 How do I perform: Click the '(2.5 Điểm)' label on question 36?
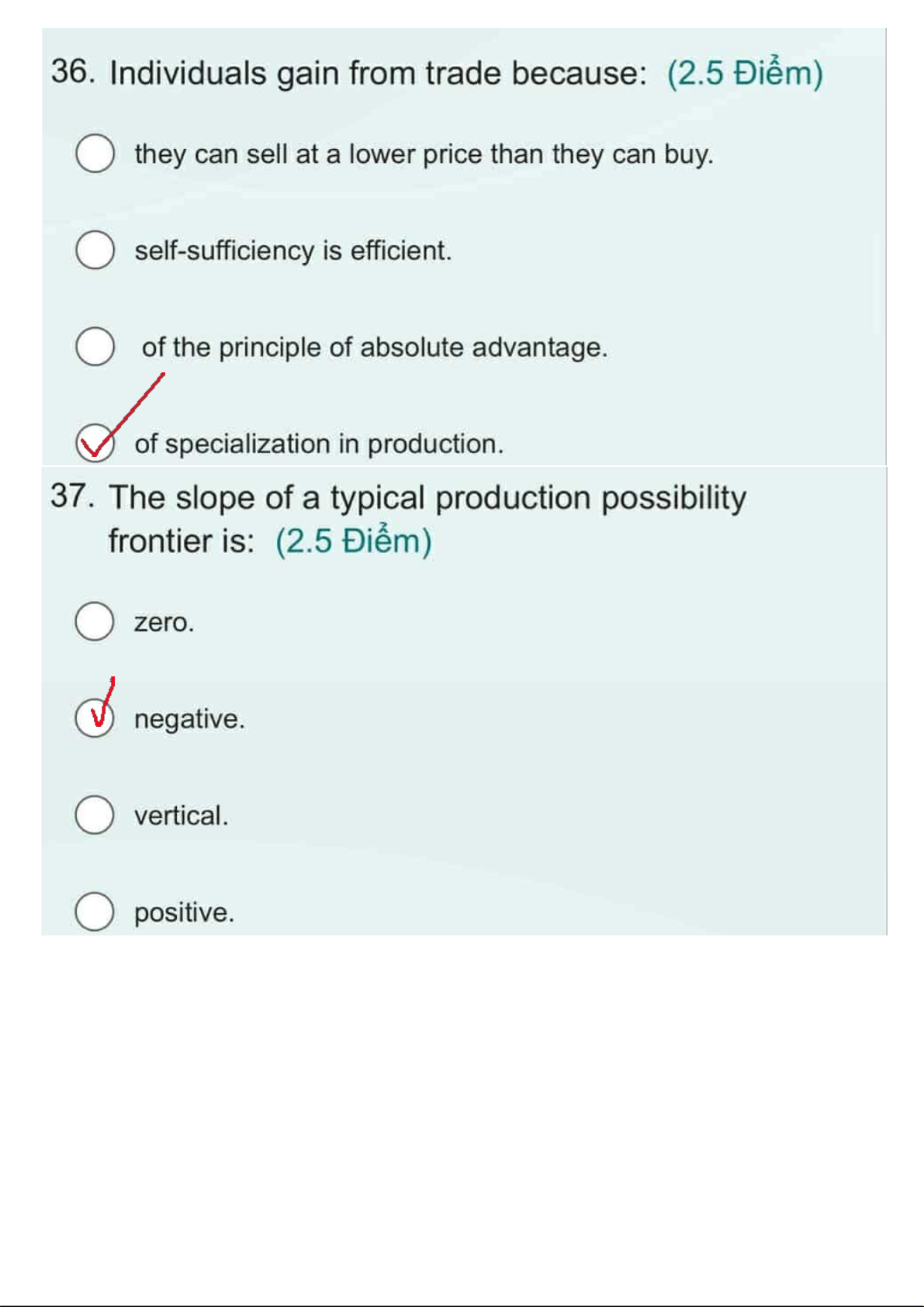coord(745,74)
